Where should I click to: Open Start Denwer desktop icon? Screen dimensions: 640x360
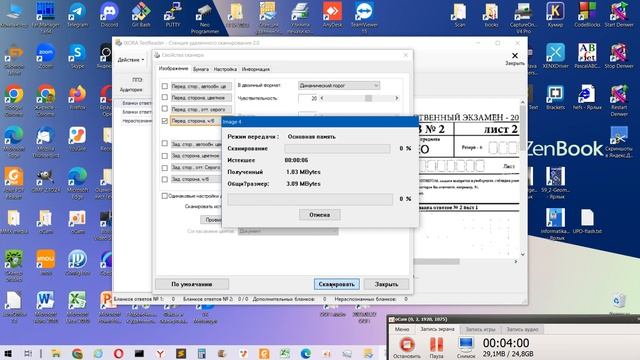(x=619, y=15)
